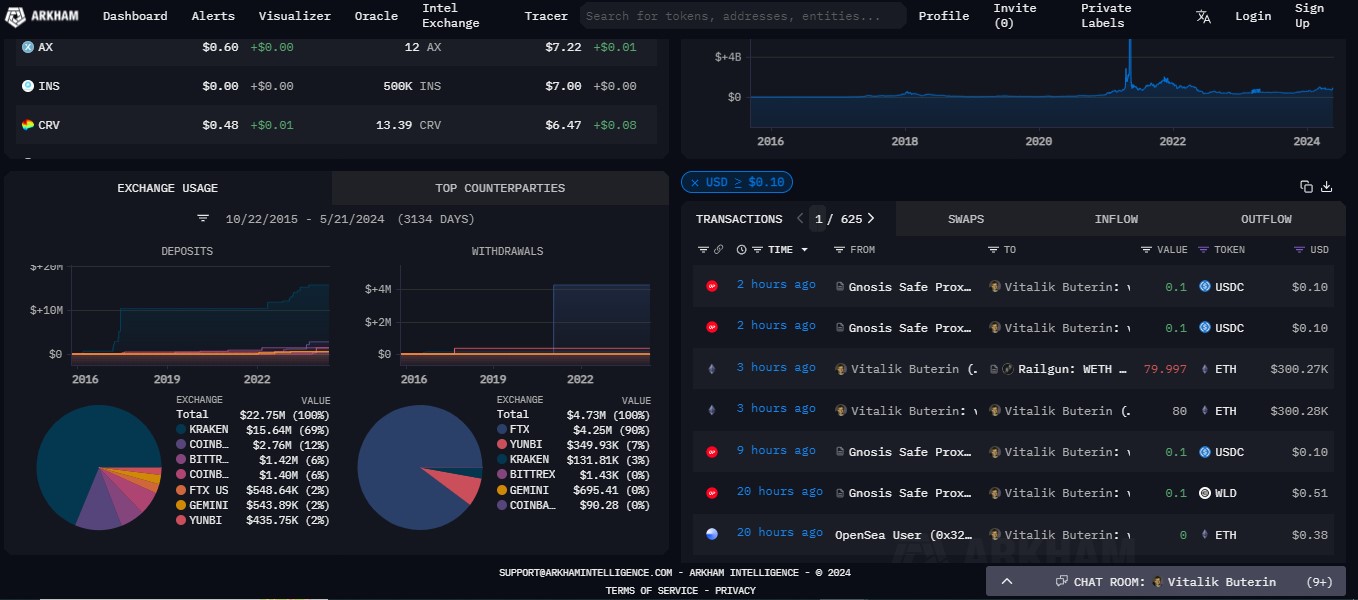
Task: Click the clock icon beside TIME column
Action: coord(741,250)
